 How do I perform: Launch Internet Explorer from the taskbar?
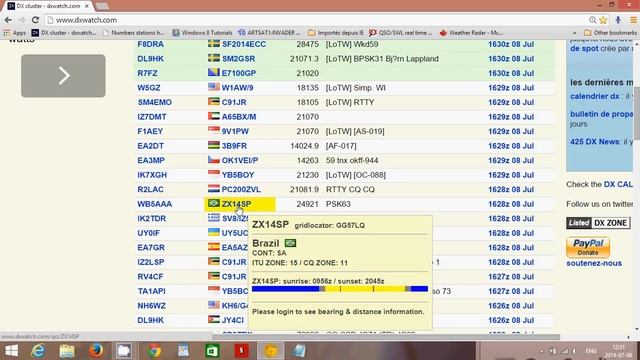pyautogui.click(x=38, y=351)
